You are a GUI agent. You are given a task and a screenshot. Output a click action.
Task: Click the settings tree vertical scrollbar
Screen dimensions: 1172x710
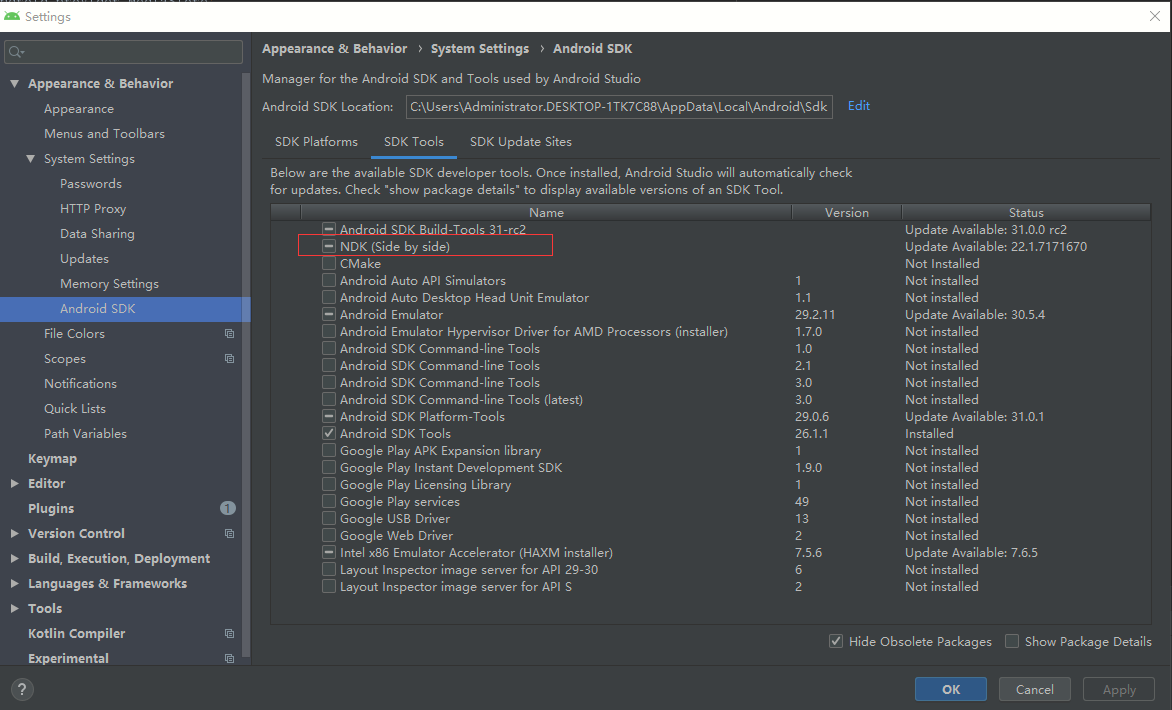coord(246,366)
